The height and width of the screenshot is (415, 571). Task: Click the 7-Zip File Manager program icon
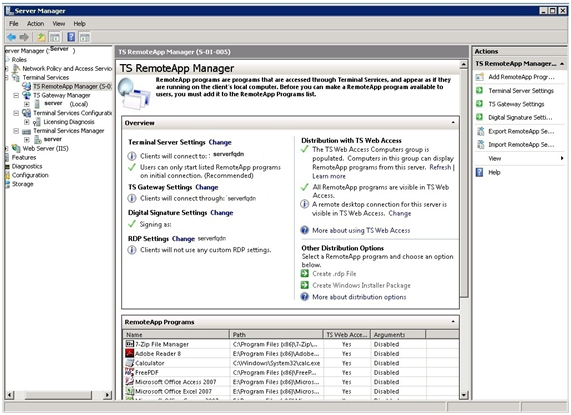pyautogui.click(x=129, y=344)
